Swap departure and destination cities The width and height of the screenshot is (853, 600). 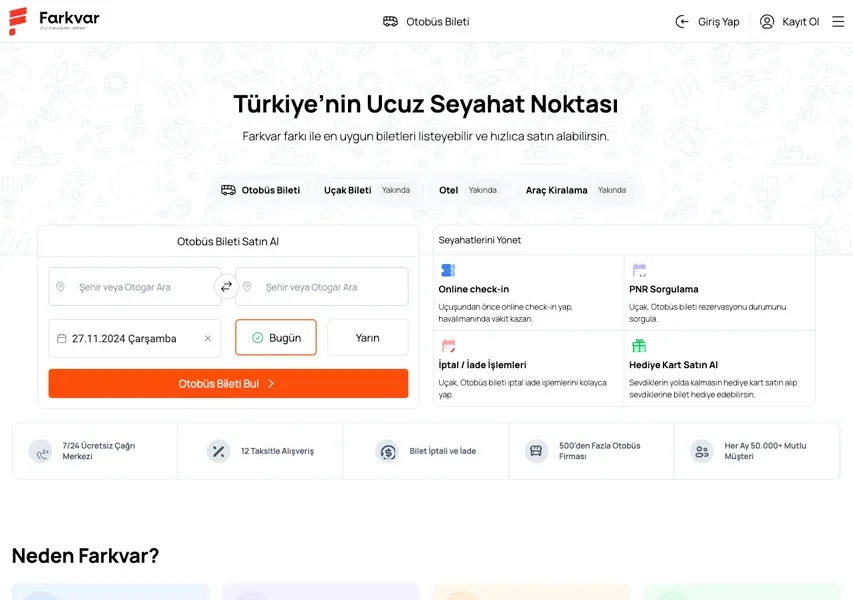226,286
